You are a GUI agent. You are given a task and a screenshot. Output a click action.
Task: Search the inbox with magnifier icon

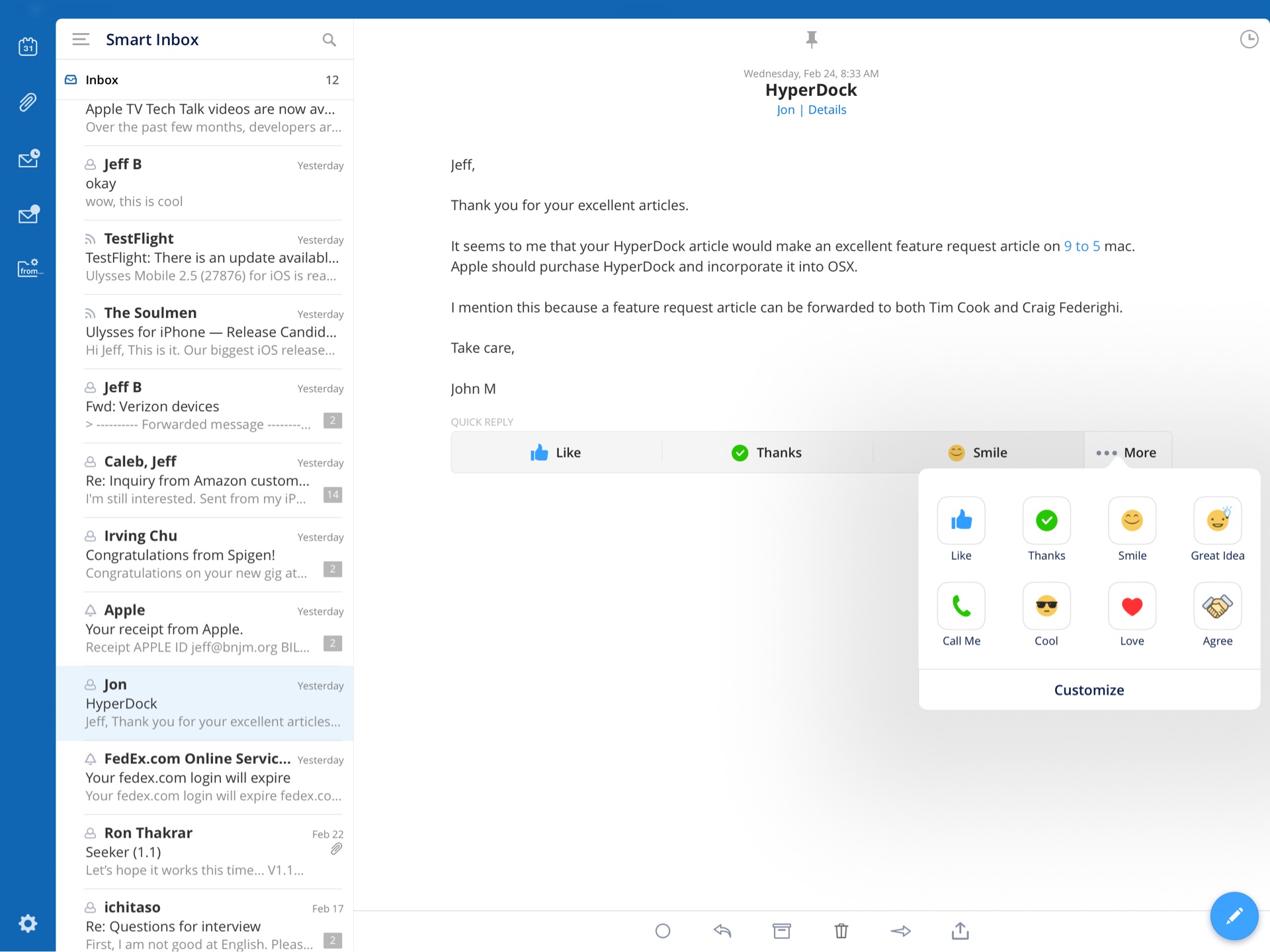pos(329,40)
